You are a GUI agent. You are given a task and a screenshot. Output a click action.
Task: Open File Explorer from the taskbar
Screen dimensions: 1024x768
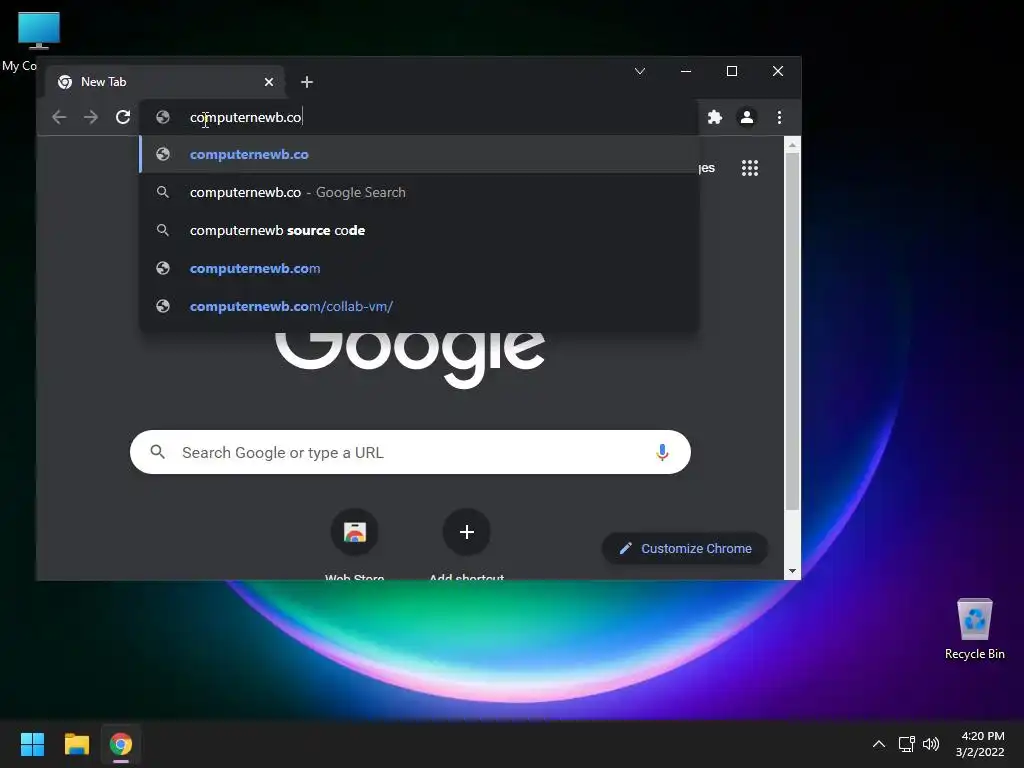[x=76, y=744]
